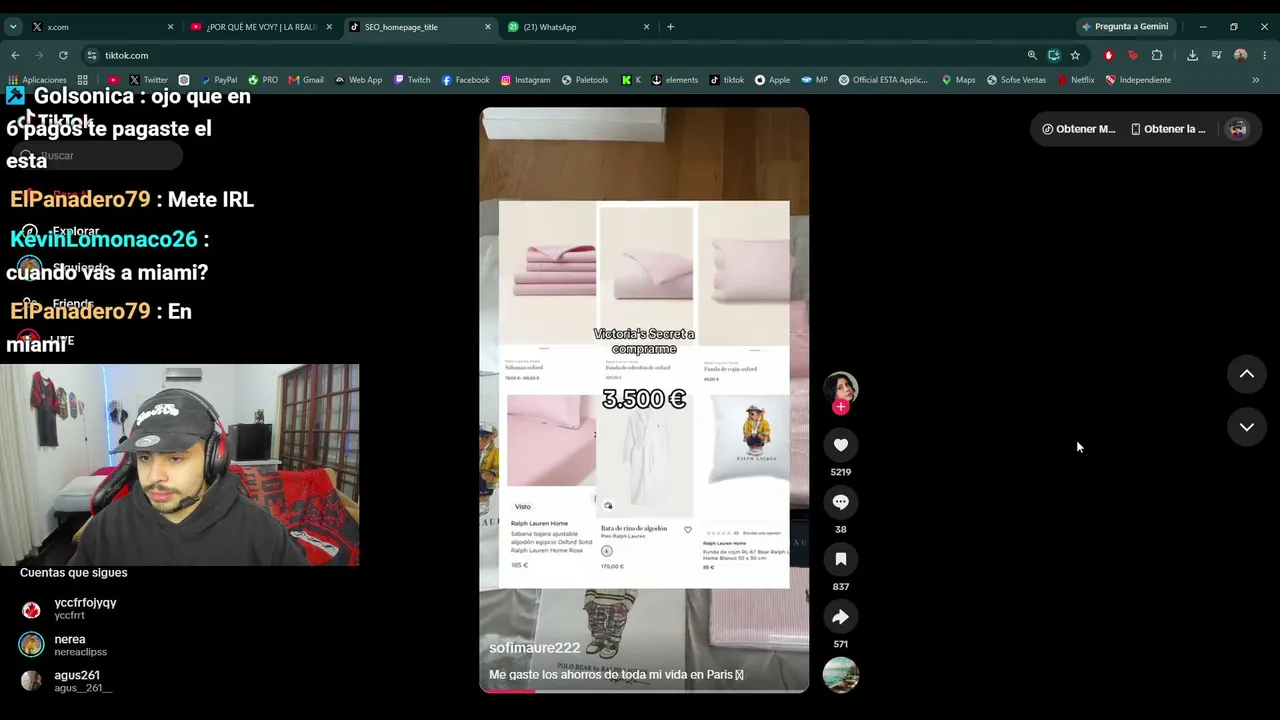Go to the previous video with the up arrow

click(x=1247, y=374)
